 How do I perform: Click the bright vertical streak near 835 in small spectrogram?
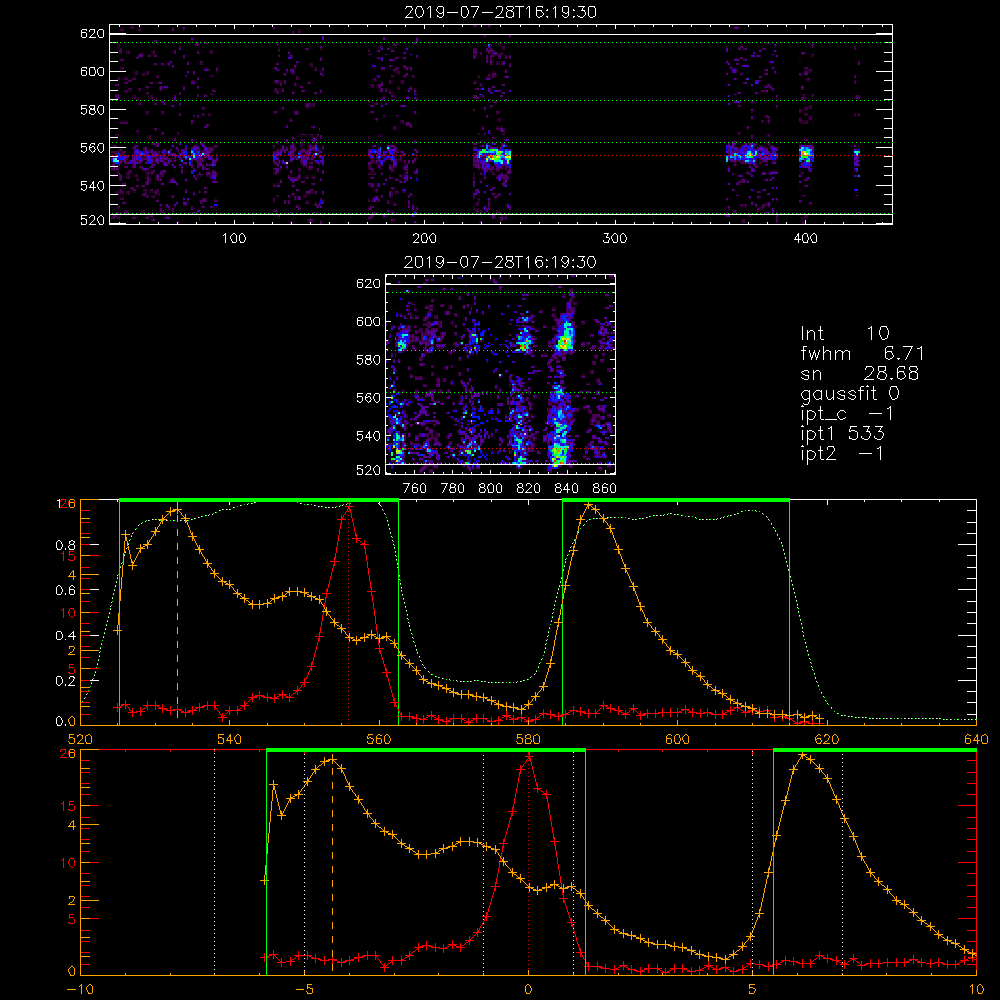coord(560,427)
